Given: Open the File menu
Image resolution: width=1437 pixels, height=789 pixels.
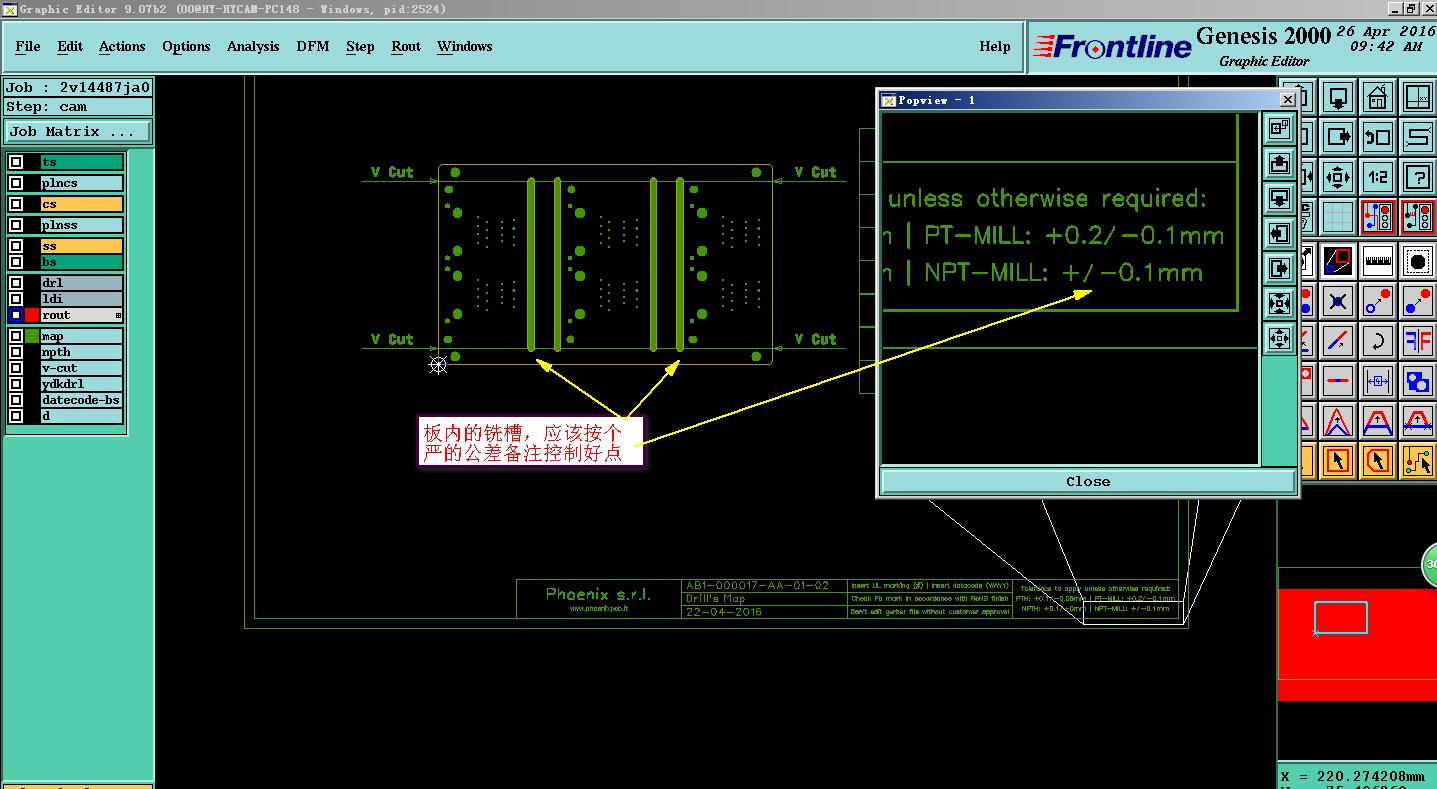Looking at the screenshot, I should click(28, 46).
